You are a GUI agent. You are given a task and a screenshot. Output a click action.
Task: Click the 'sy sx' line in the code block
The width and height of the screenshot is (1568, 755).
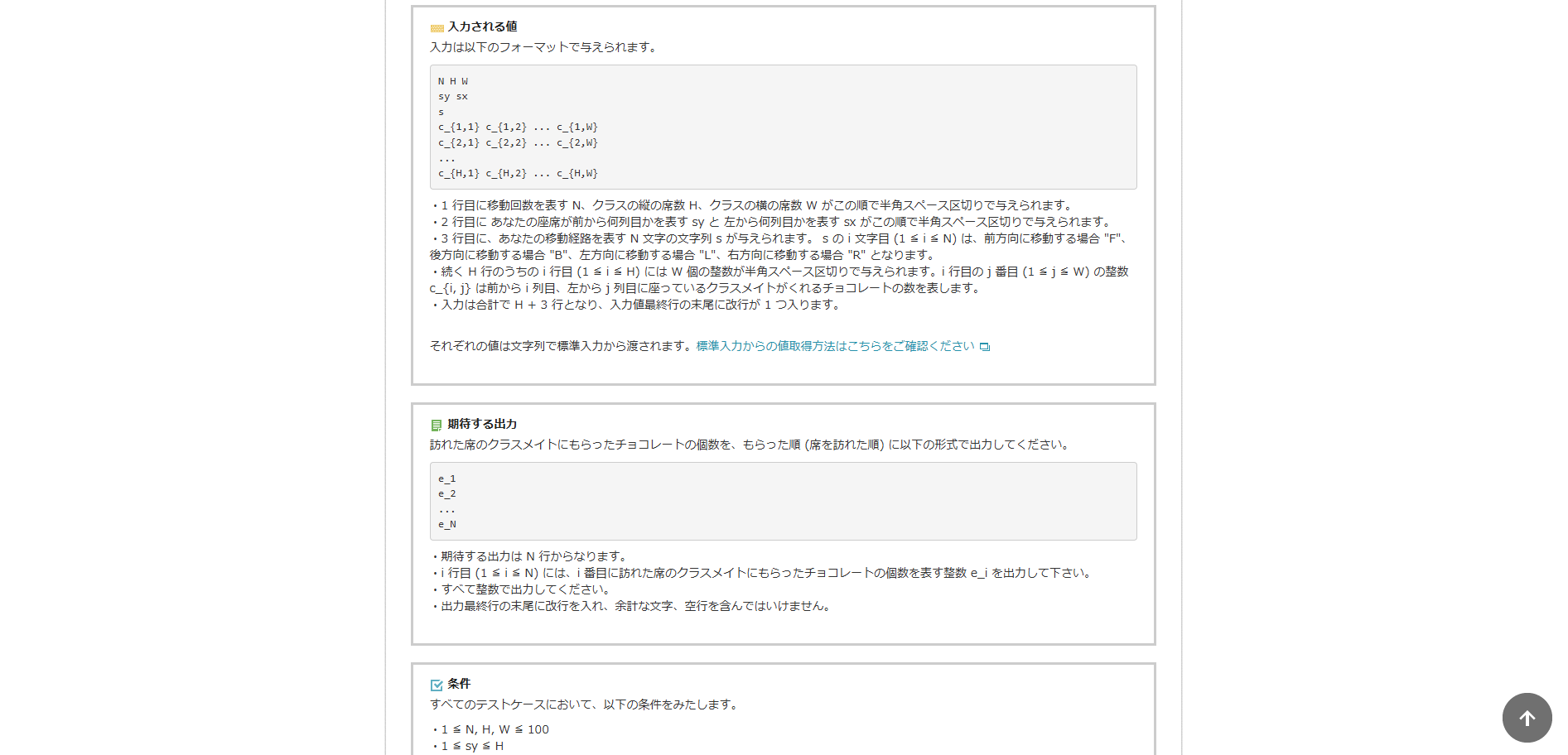coord(453,97)
